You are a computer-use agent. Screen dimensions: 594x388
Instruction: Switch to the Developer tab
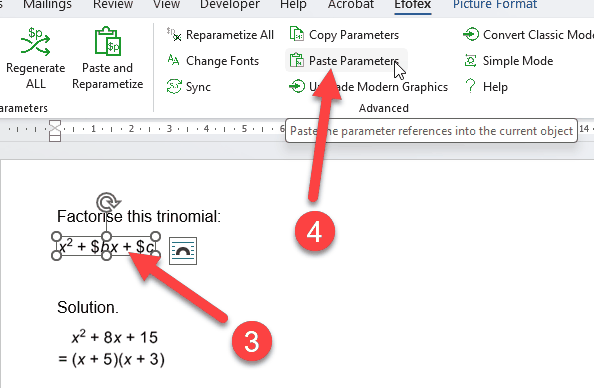click(x=230, y=5)
